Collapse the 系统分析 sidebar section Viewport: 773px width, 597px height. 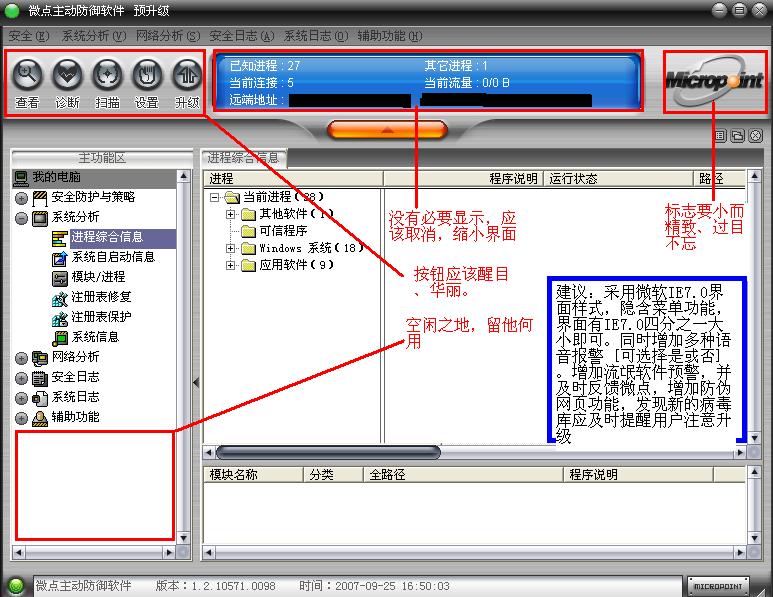click(21, 217)
